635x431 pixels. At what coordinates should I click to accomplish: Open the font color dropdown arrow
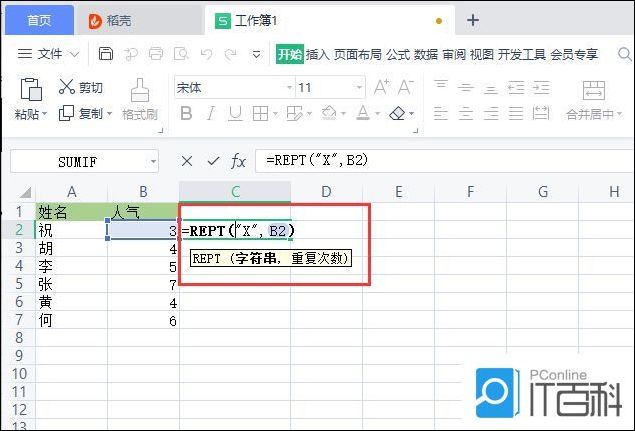tap(377, 113)
